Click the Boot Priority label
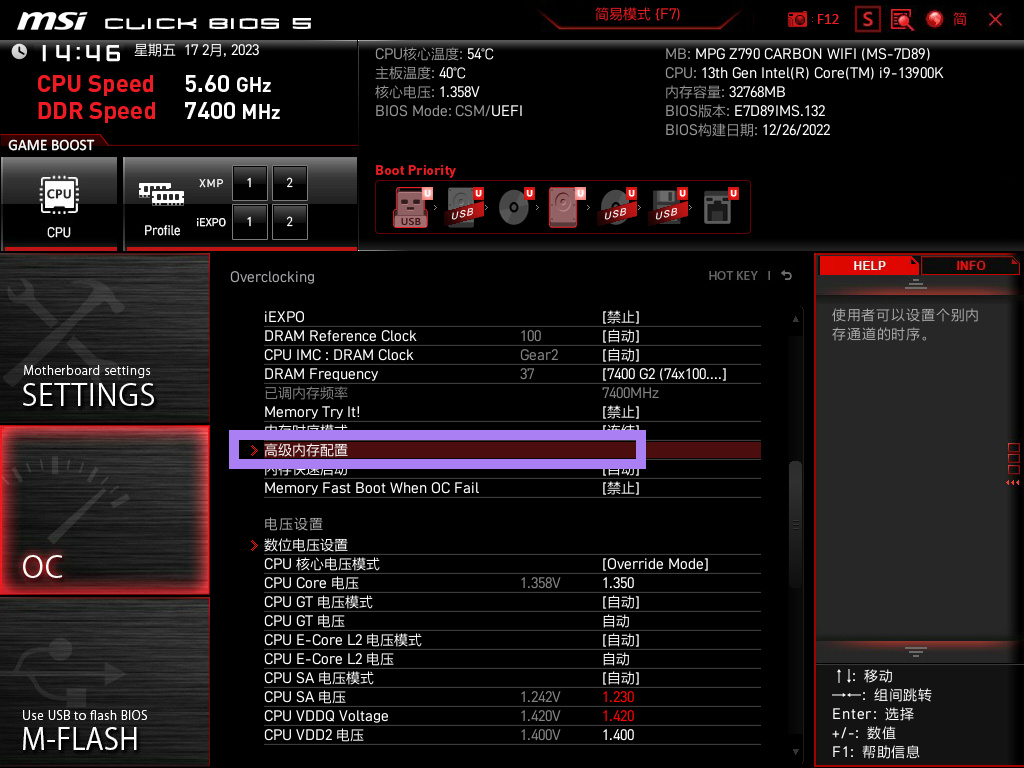Viewport: 1024px width, 768px height. [x=415, y=170]
